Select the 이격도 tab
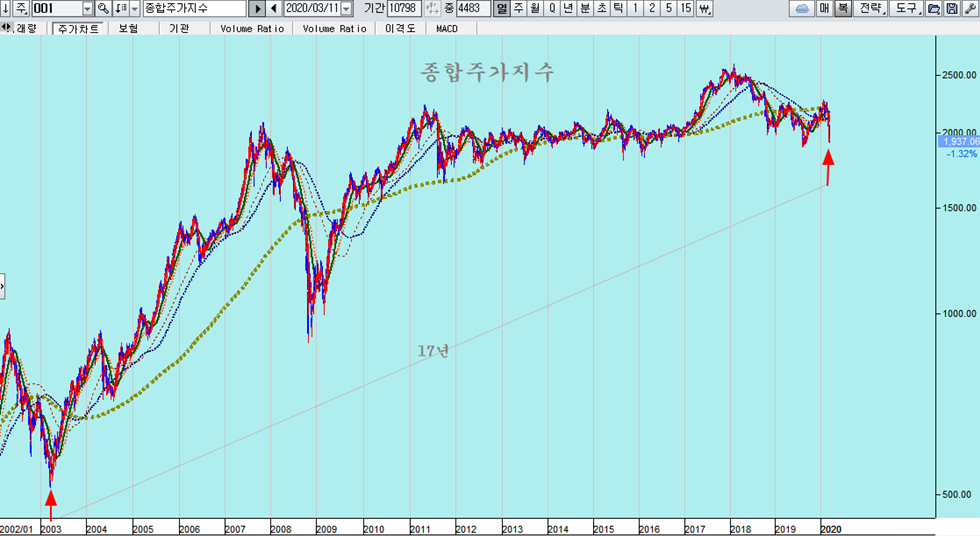 click(401, 29)
